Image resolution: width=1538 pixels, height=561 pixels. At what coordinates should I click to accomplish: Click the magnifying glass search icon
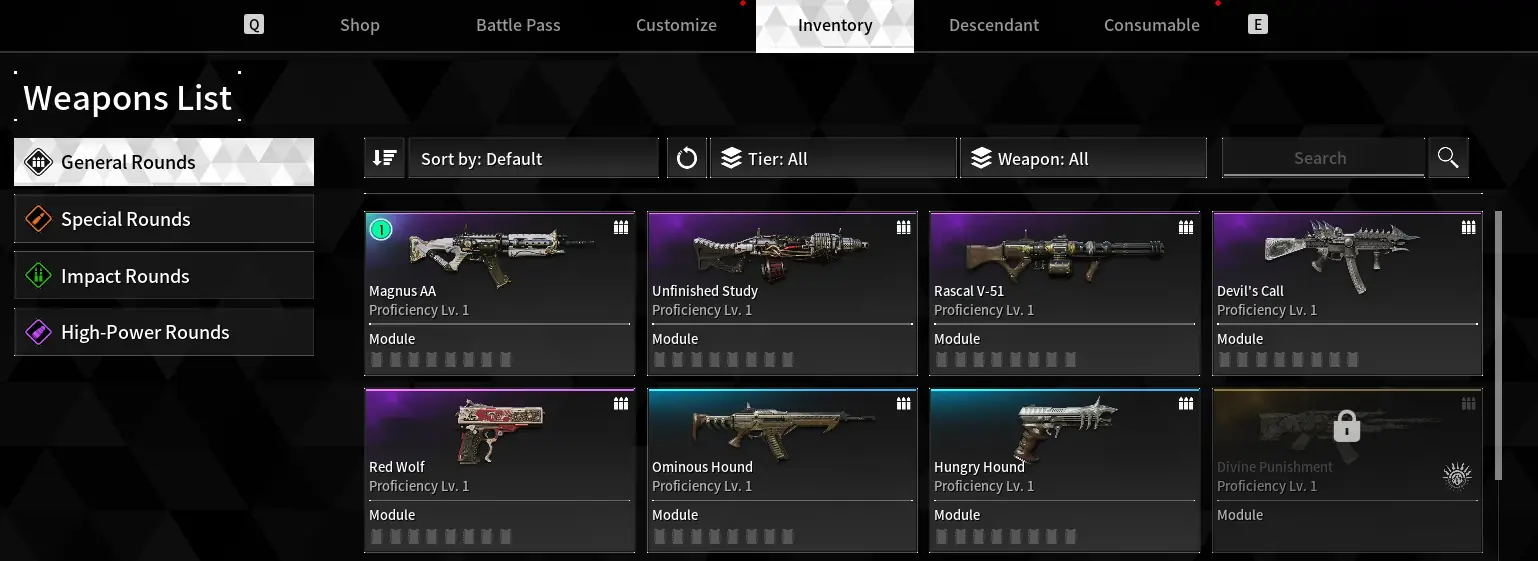[1447, 157]
